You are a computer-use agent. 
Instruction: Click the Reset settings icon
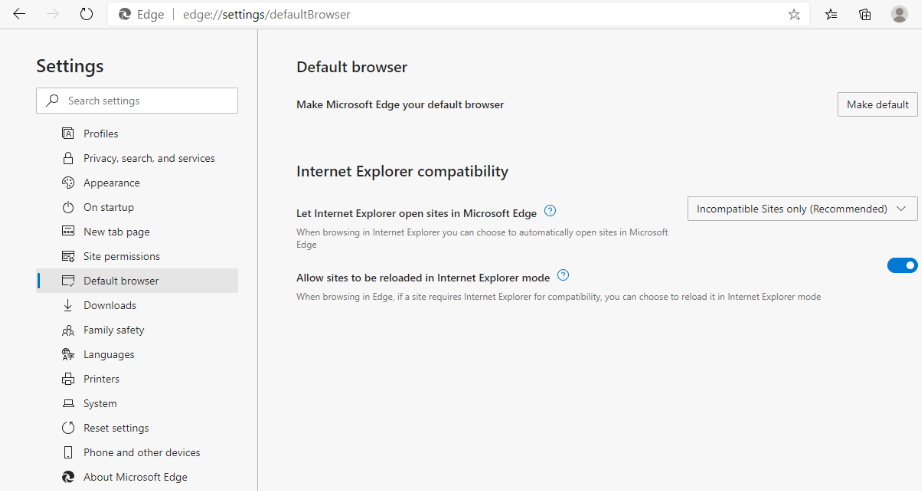point(68,427)
